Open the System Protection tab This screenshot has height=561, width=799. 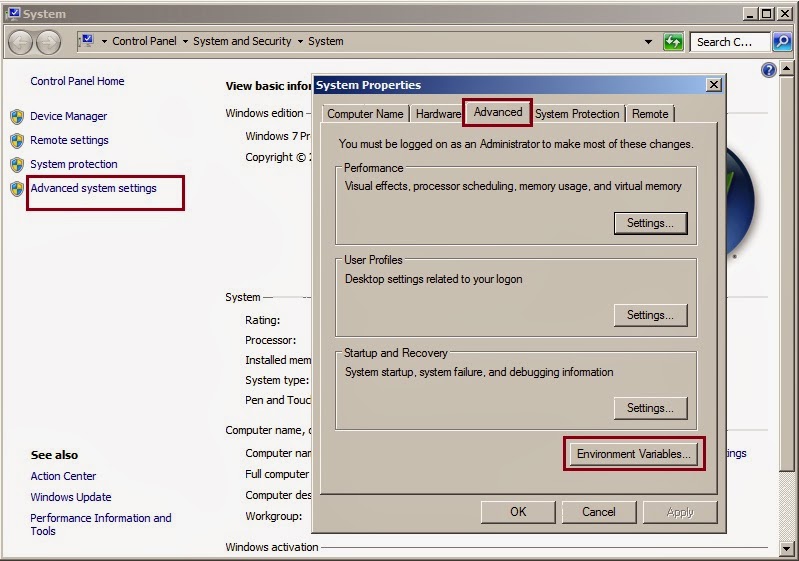click(577, 114)
